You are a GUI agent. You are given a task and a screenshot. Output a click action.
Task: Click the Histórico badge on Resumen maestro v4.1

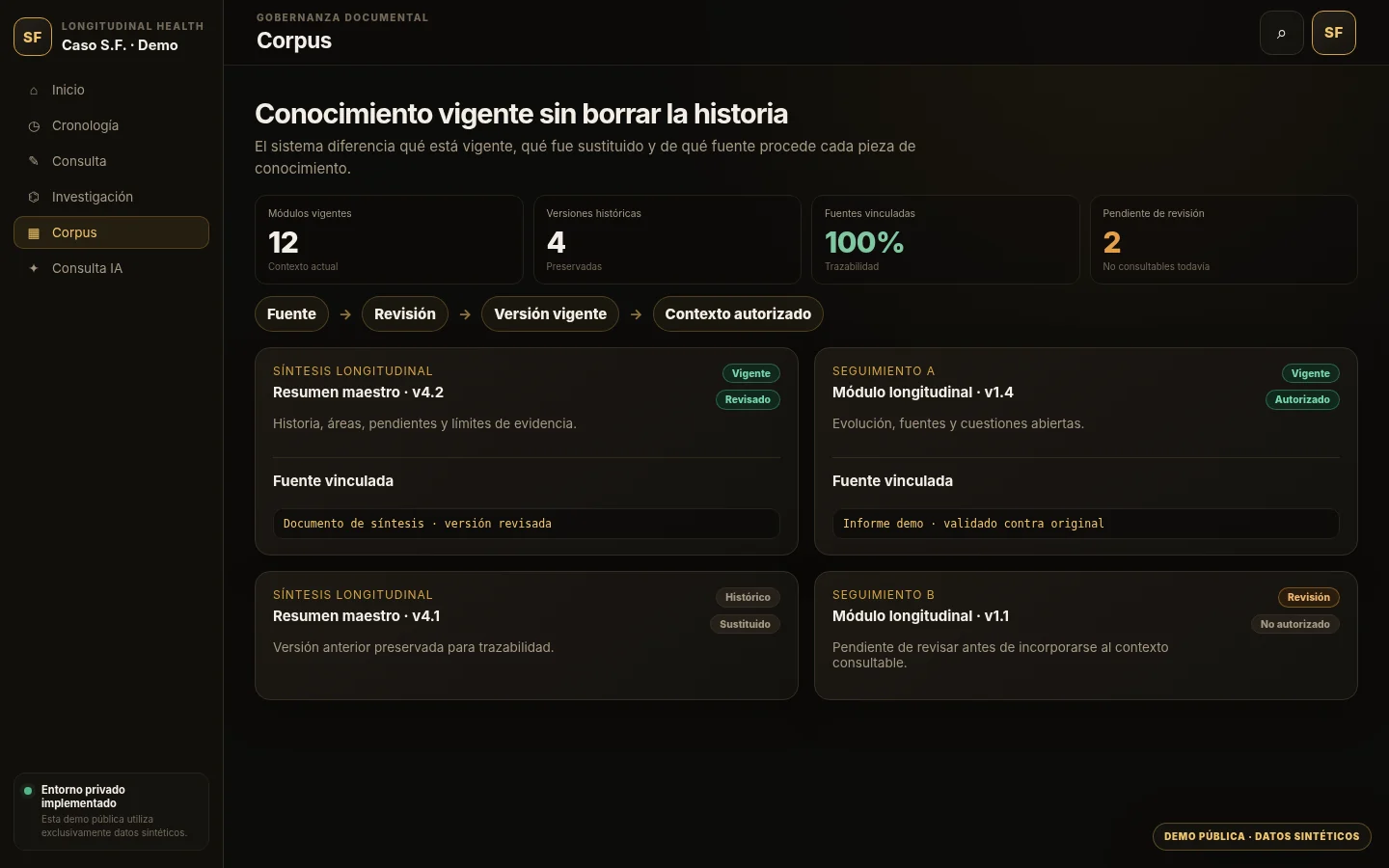(748, 597)
